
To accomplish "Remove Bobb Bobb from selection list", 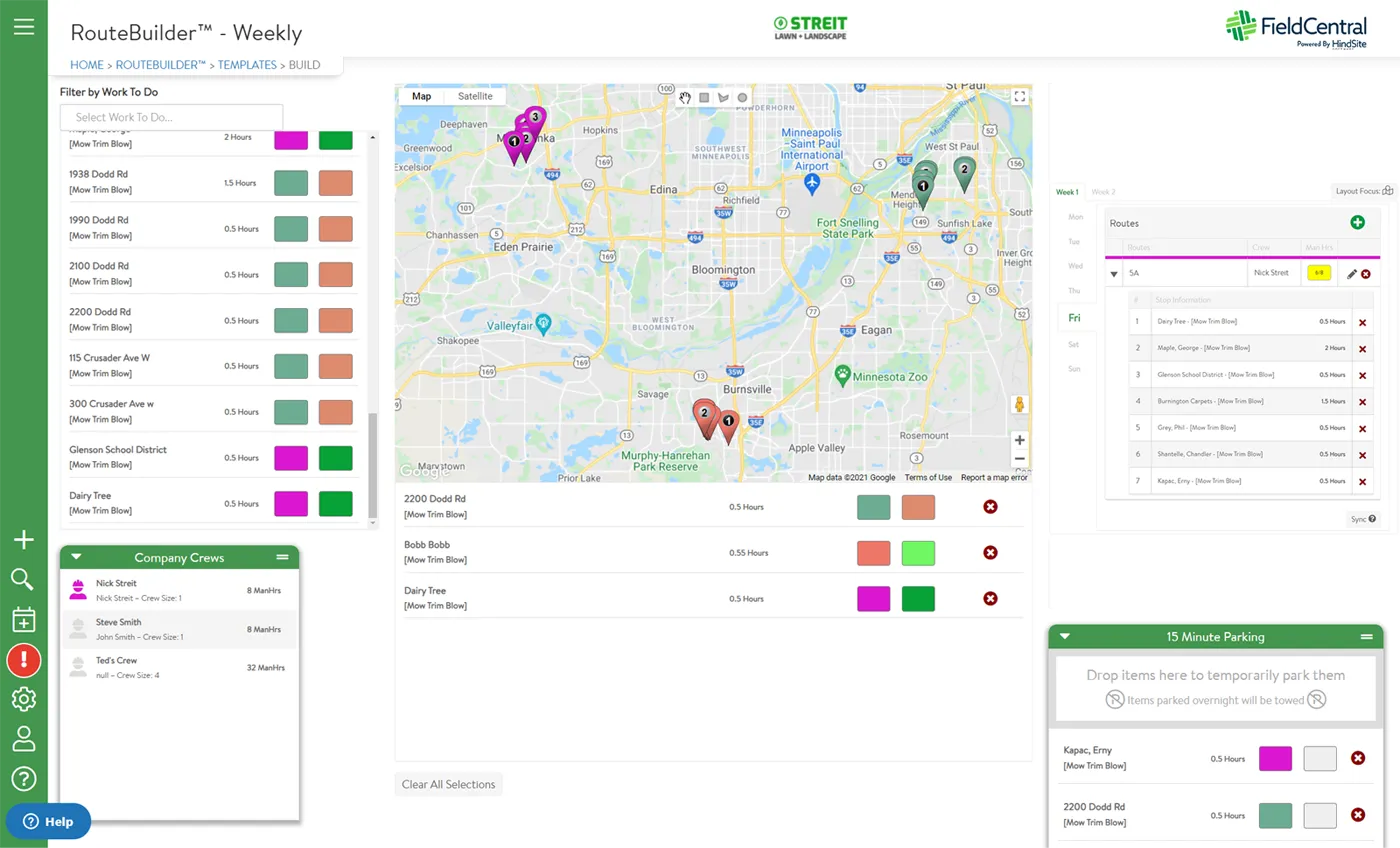I will pyautogui.click(x=990, y=552).
